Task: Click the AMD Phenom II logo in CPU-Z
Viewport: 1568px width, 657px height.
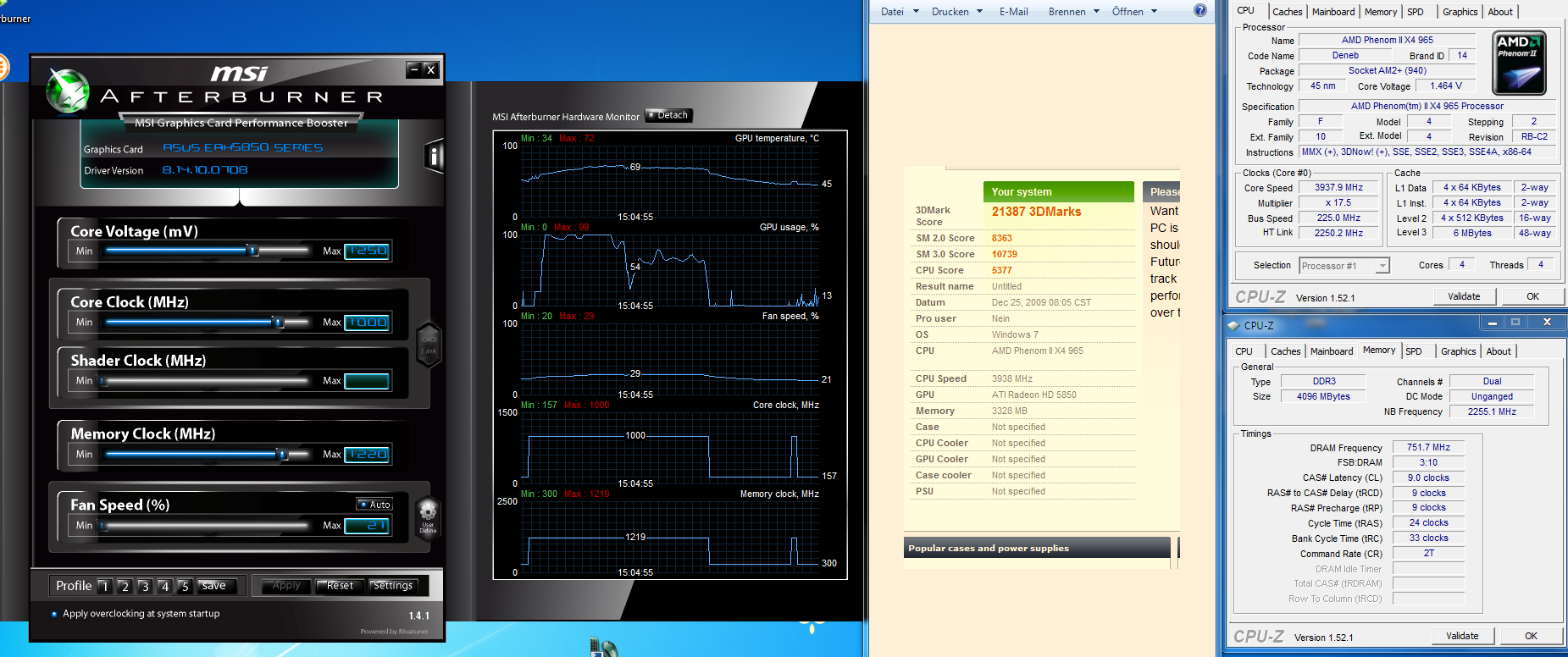Action: click(x=1520, y=63)
